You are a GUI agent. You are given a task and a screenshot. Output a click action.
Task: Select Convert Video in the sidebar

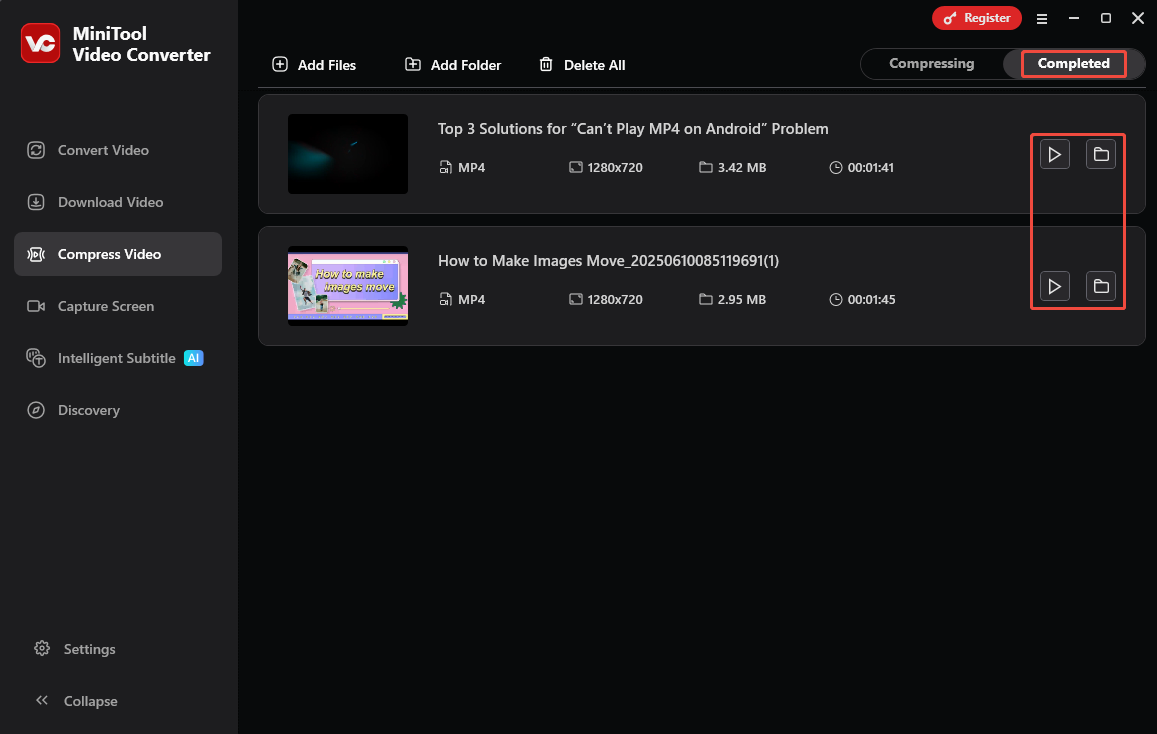pos(101,150)
